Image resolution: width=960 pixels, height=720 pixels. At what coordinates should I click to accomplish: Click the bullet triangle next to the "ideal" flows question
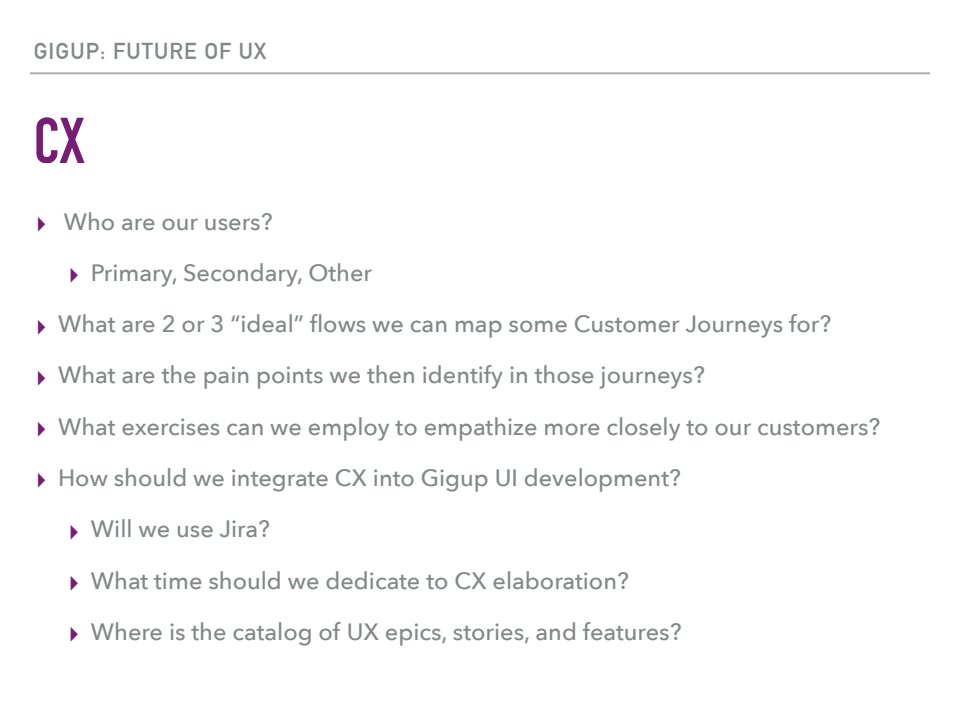tap(41, 327)
